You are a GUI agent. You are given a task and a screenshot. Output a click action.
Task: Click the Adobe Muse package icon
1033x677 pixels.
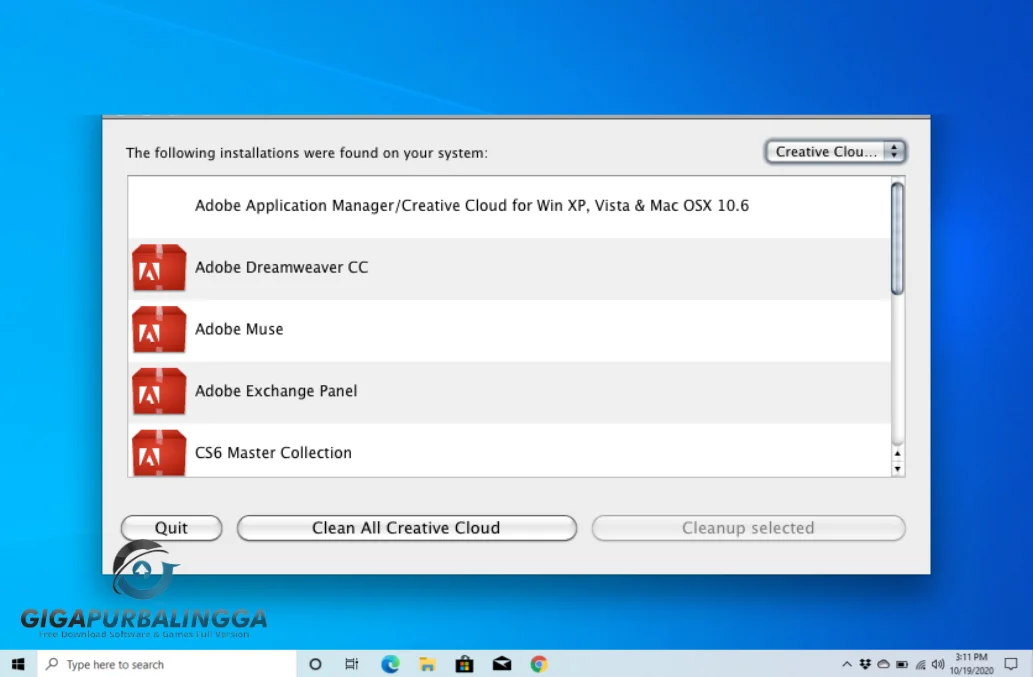point(159,329)
